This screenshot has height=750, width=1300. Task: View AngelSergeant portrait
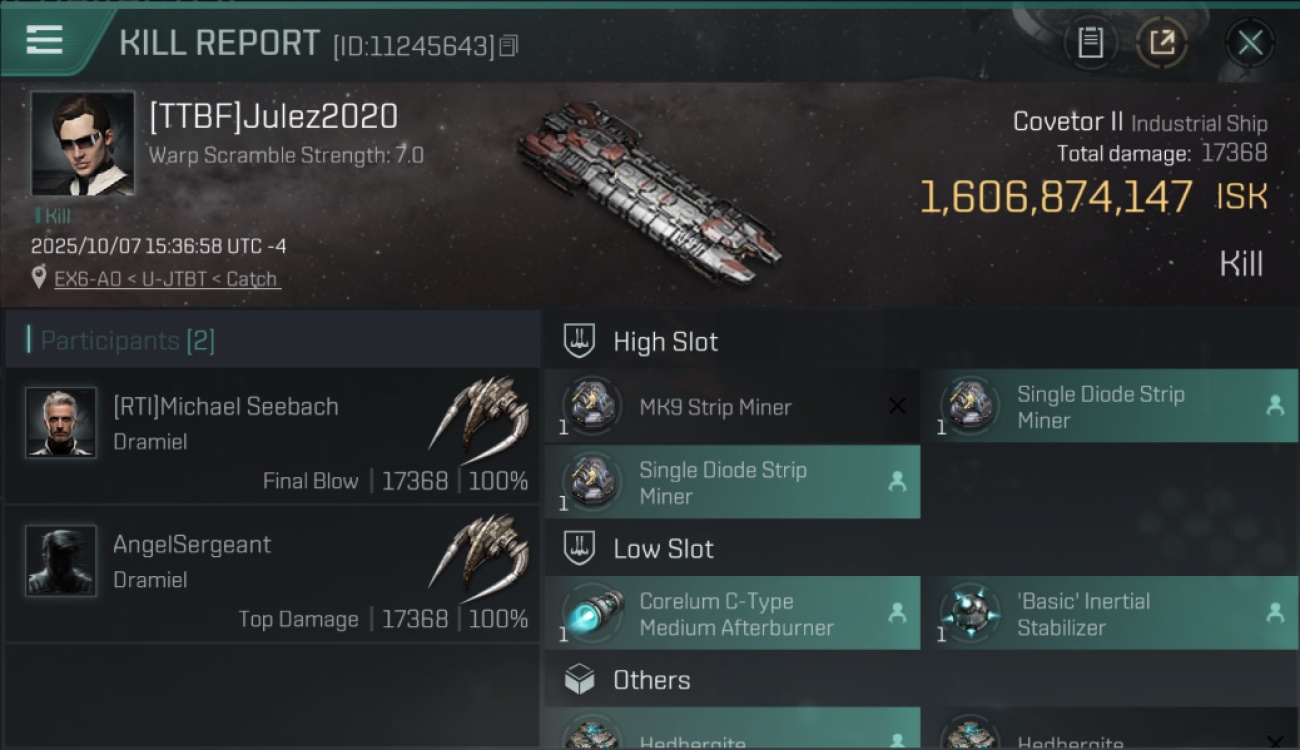coord(61,560)
